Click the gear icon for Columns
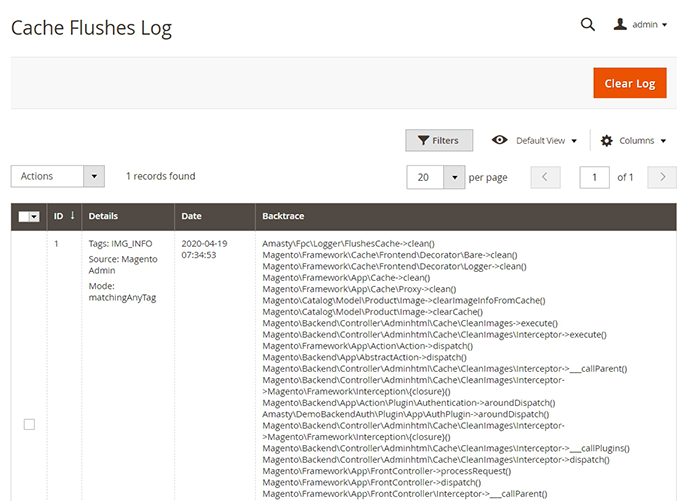 [606, 141]
